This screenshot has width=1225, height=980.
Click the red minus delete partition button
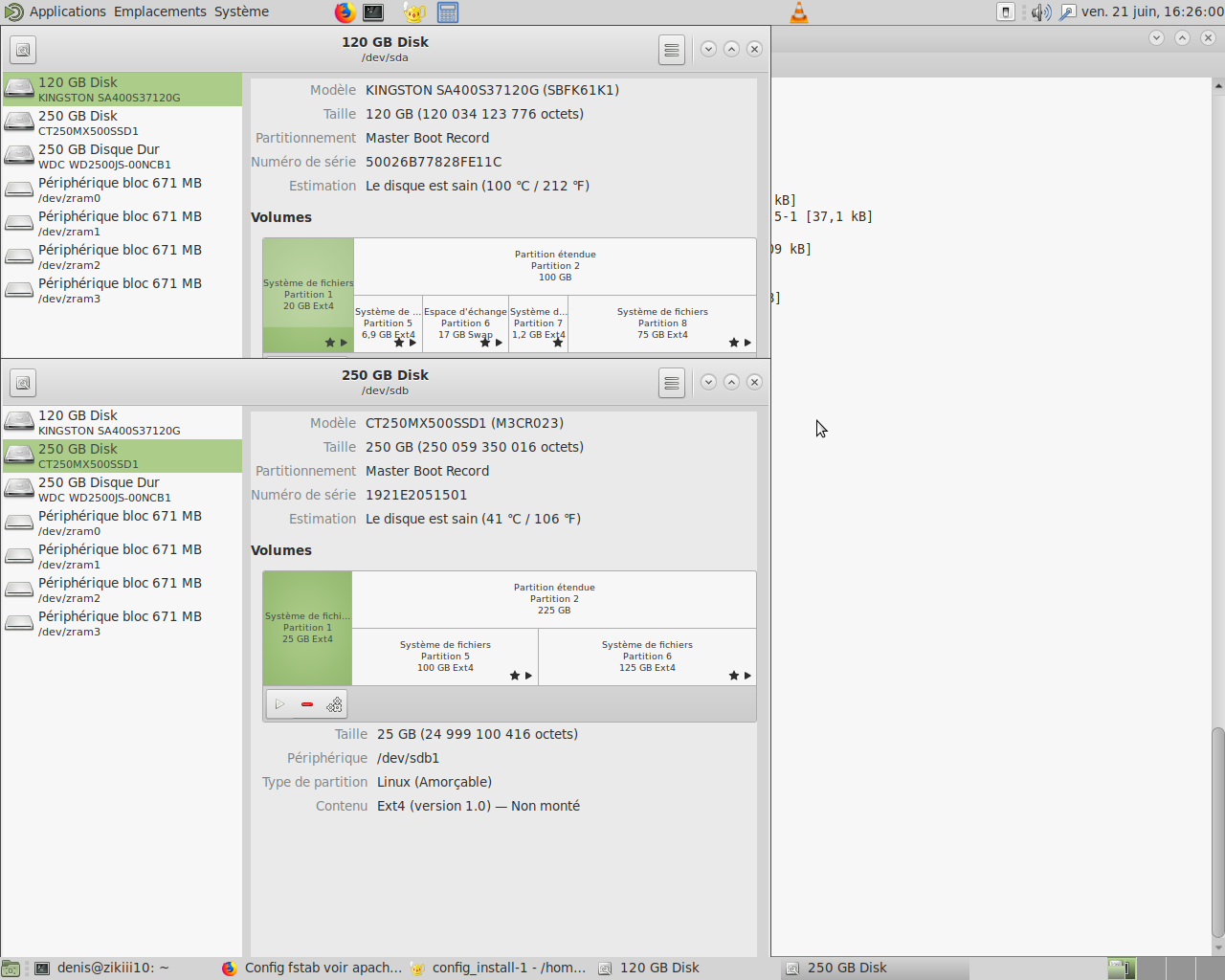[307, 705]
